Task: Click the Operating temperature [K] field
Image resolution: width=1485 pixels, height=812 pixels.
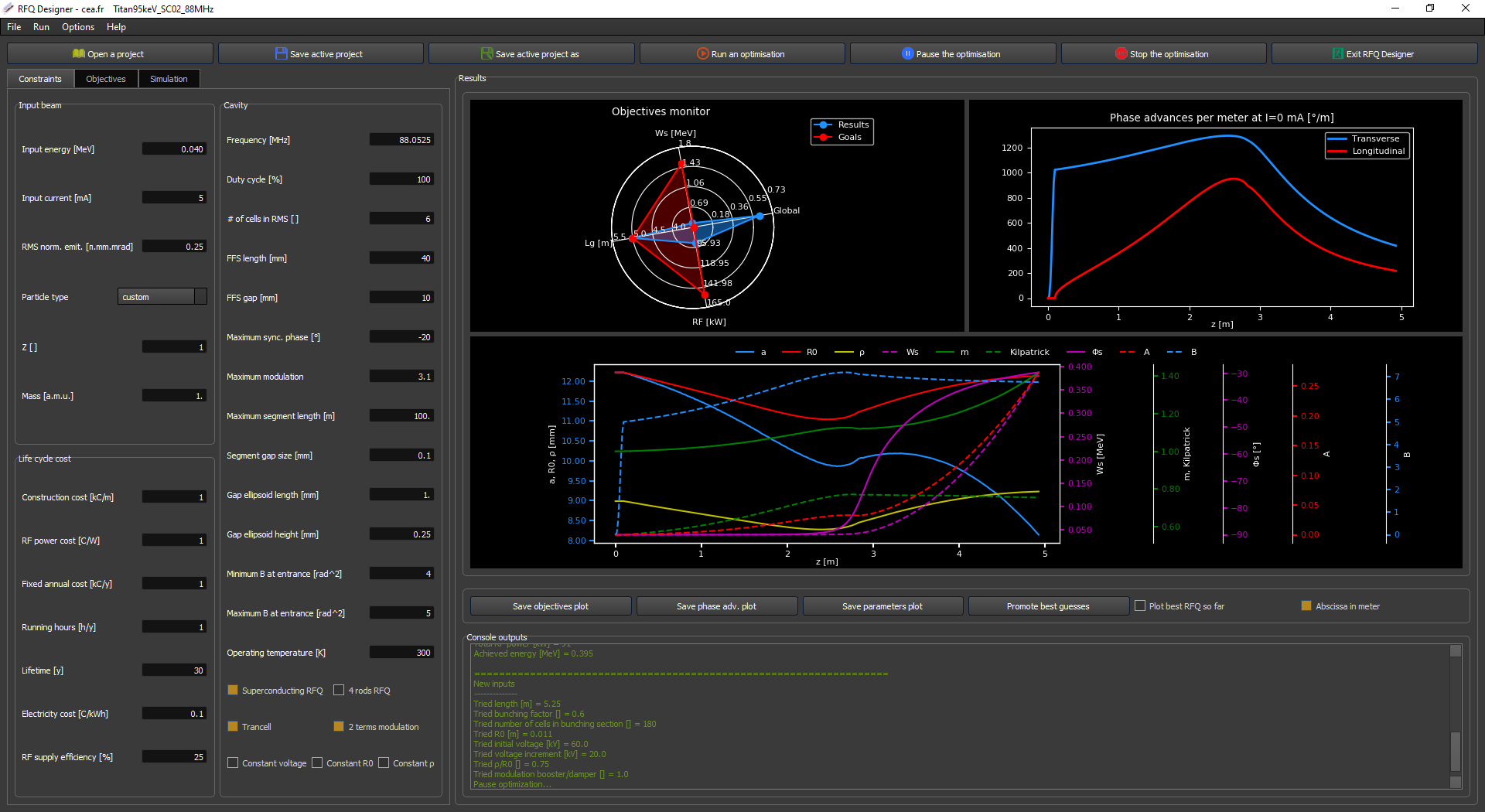Action: tap(401, 653)
